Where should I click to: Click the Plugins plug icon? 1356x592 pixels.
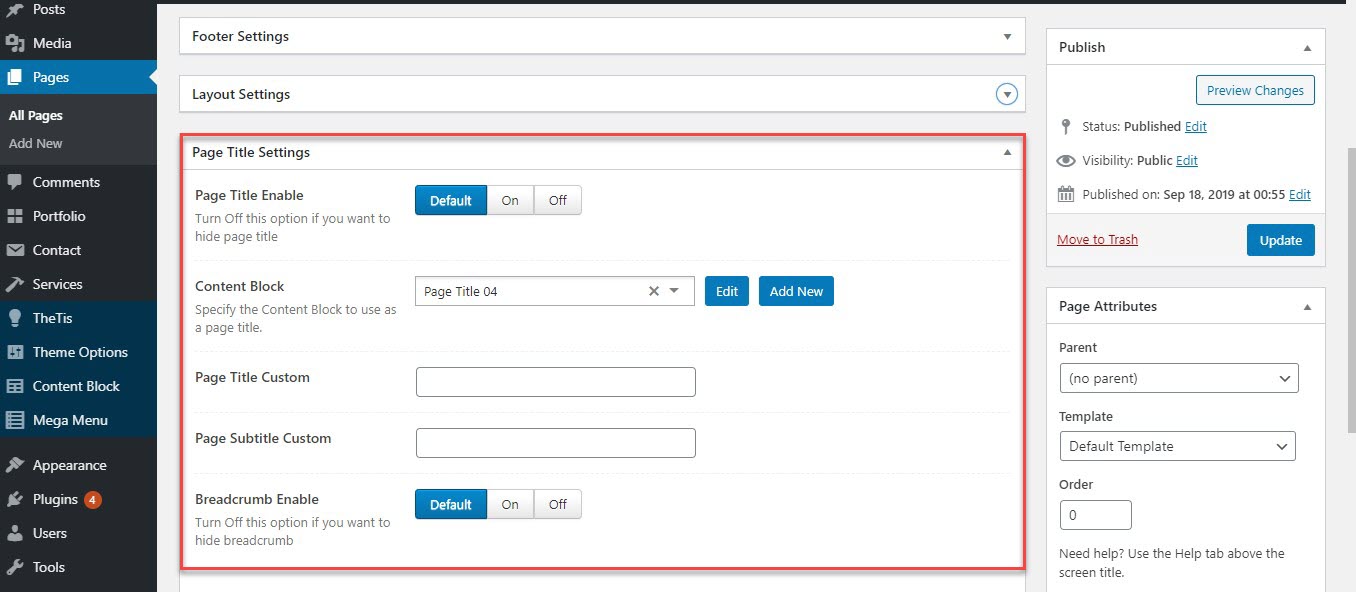[x=15, y=499]
